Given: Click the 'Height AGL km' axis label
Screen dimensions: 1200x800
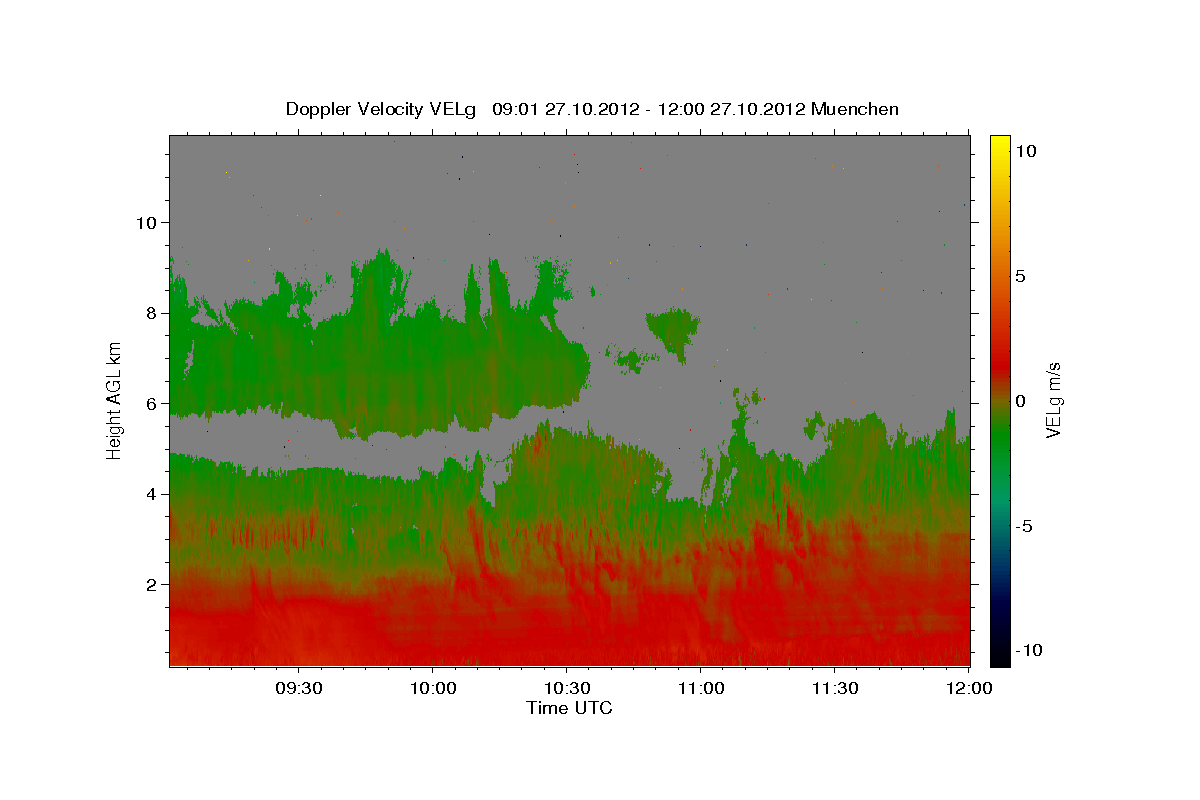Looking at the screenshot, I should point(115,399).
